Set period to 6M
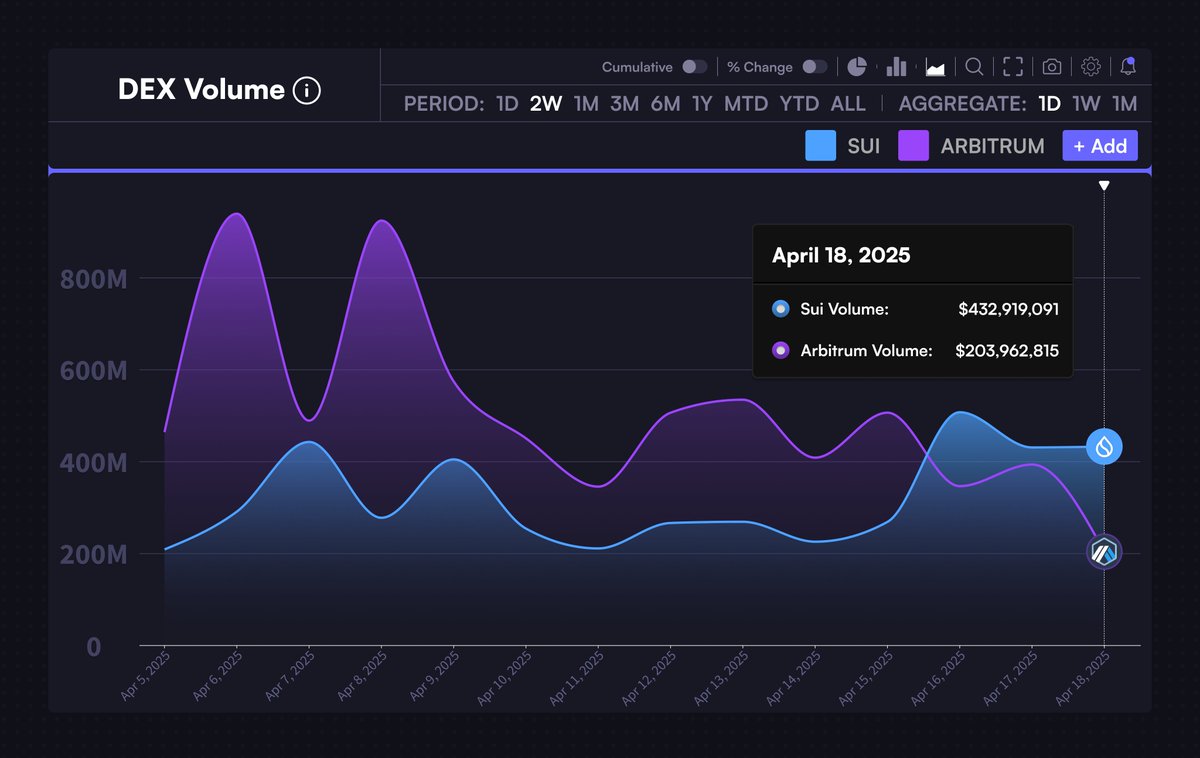Image resolution: width=1200 pixels, height=758 pixels. pos(665,104)
